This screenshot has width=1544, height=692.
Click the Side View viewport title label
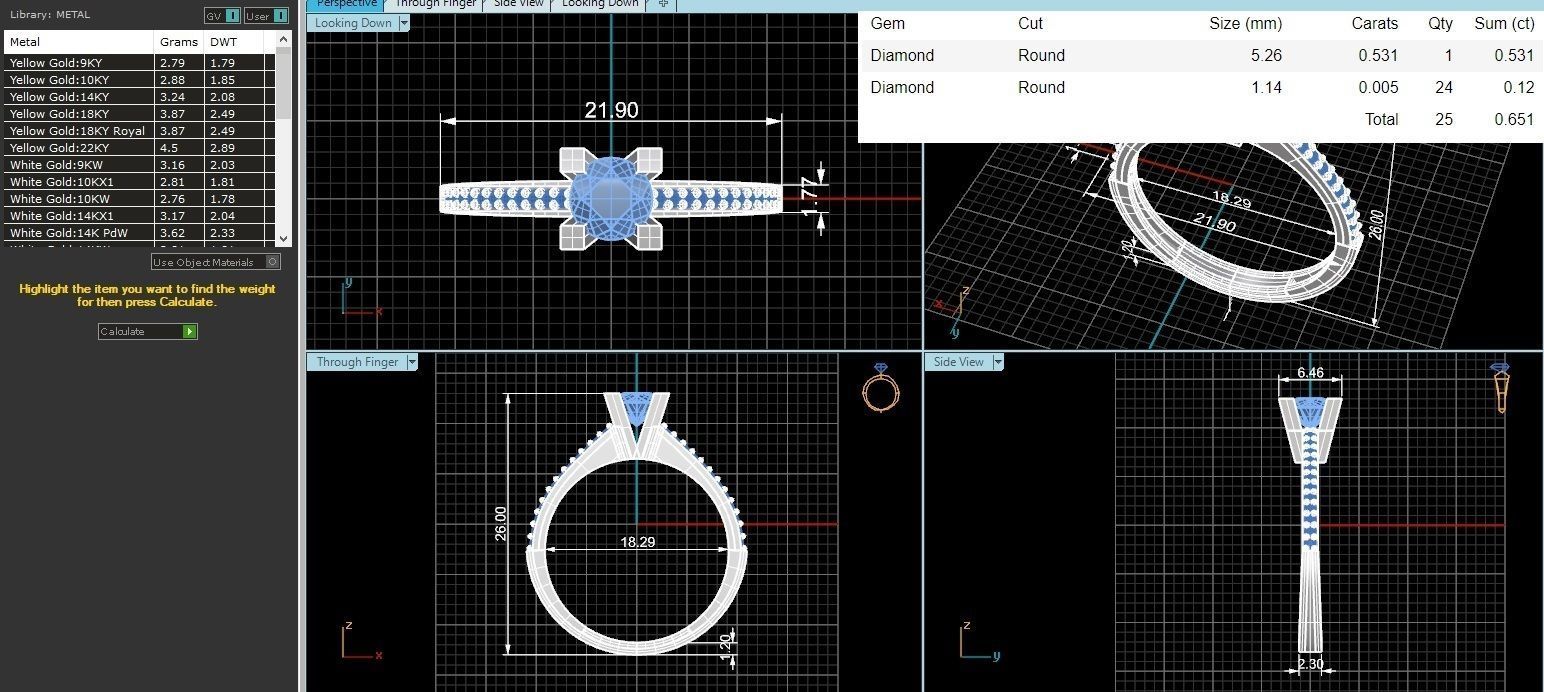coord(958,362)
